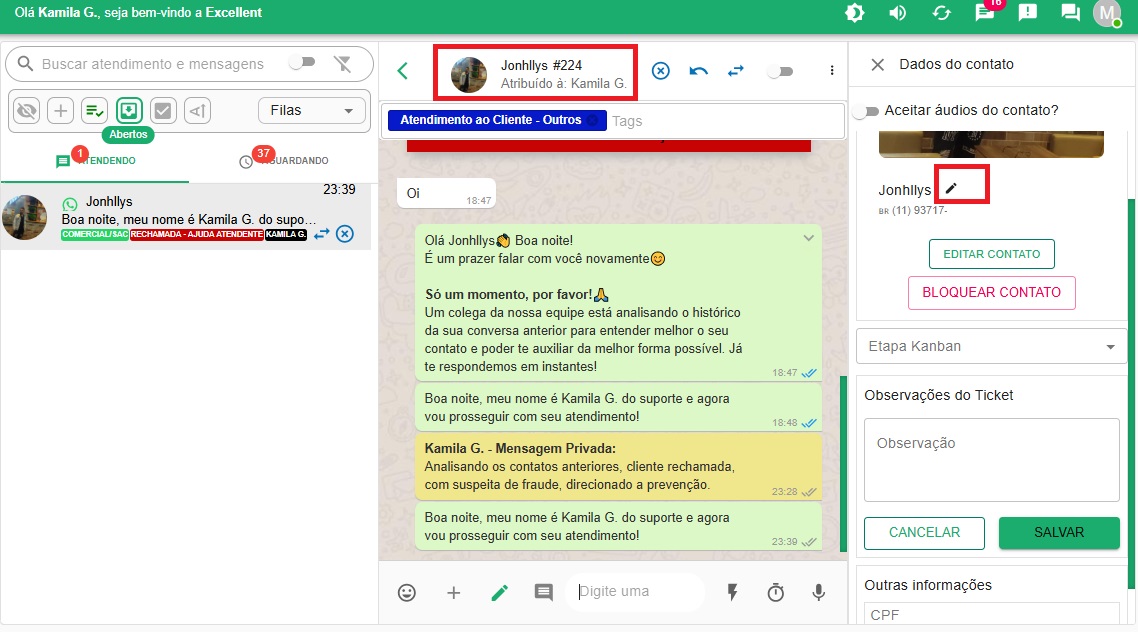
Task: Open the Filas dropdown
Action: tap(312, 110)
